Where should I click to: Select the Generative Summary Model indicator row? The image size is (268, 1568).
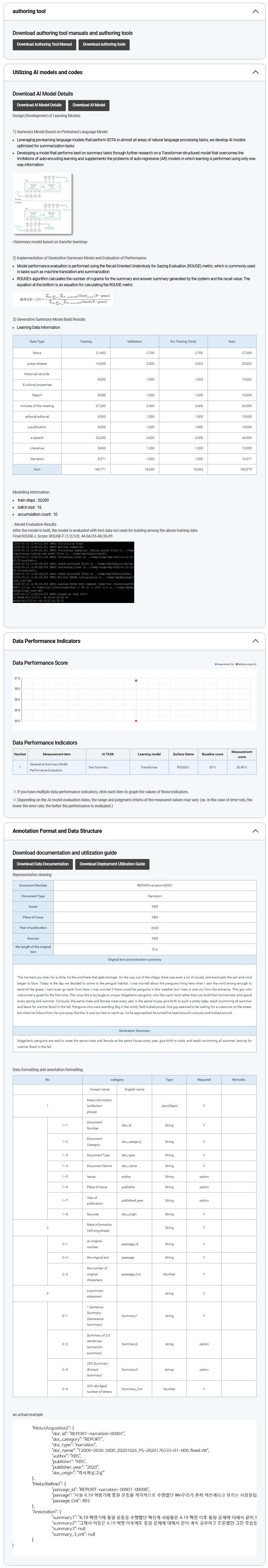(x=134, y=767)
